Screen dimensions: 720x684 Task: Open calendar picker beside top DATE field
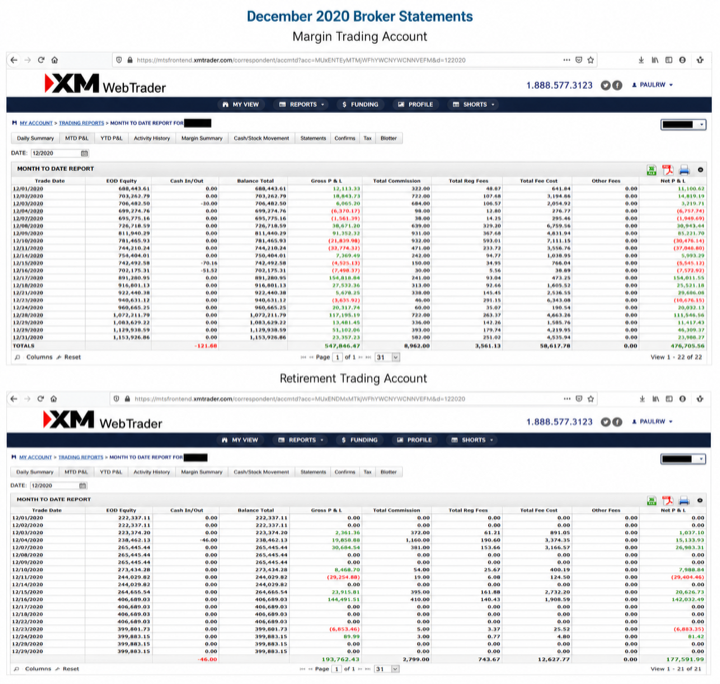point(84,153)
